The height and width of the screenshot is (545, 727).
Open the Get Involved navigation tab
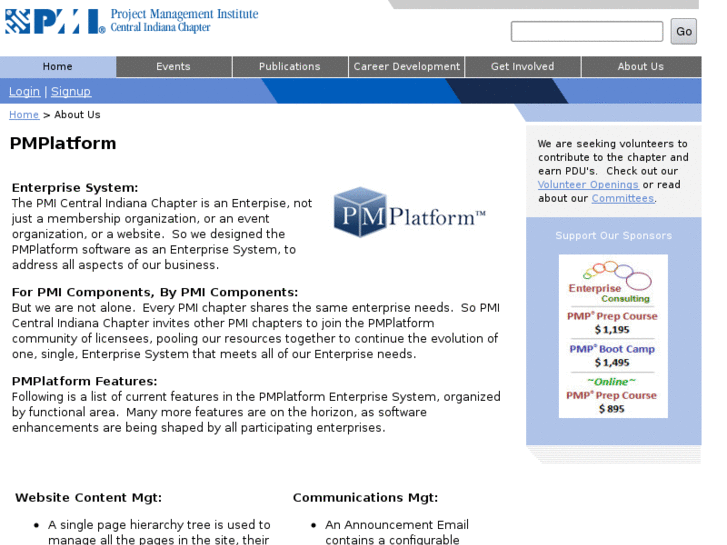[x=523, y=66]
